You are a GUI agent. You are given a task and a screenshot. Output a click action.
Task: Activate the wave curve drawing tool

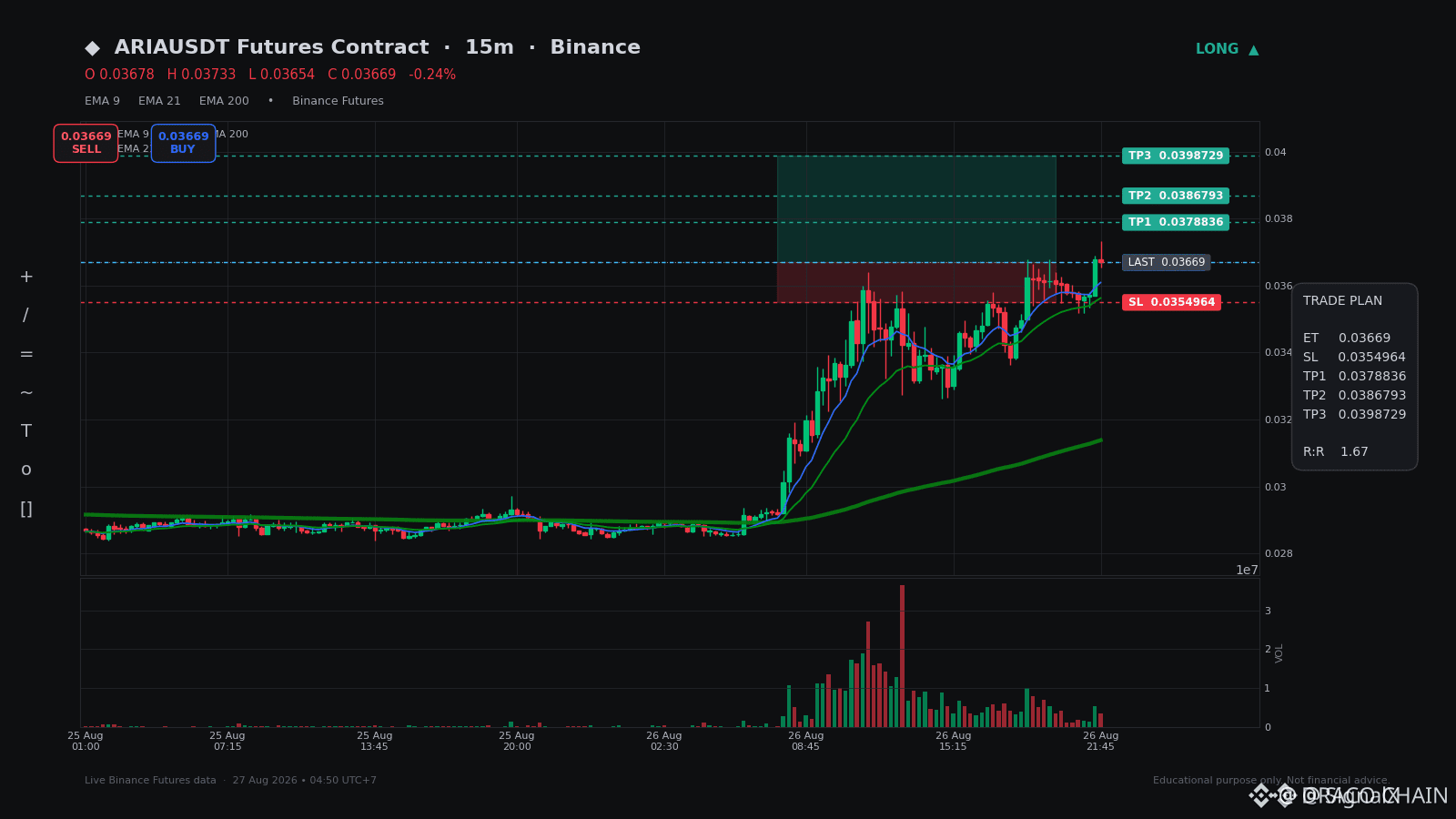click(26, 392)
